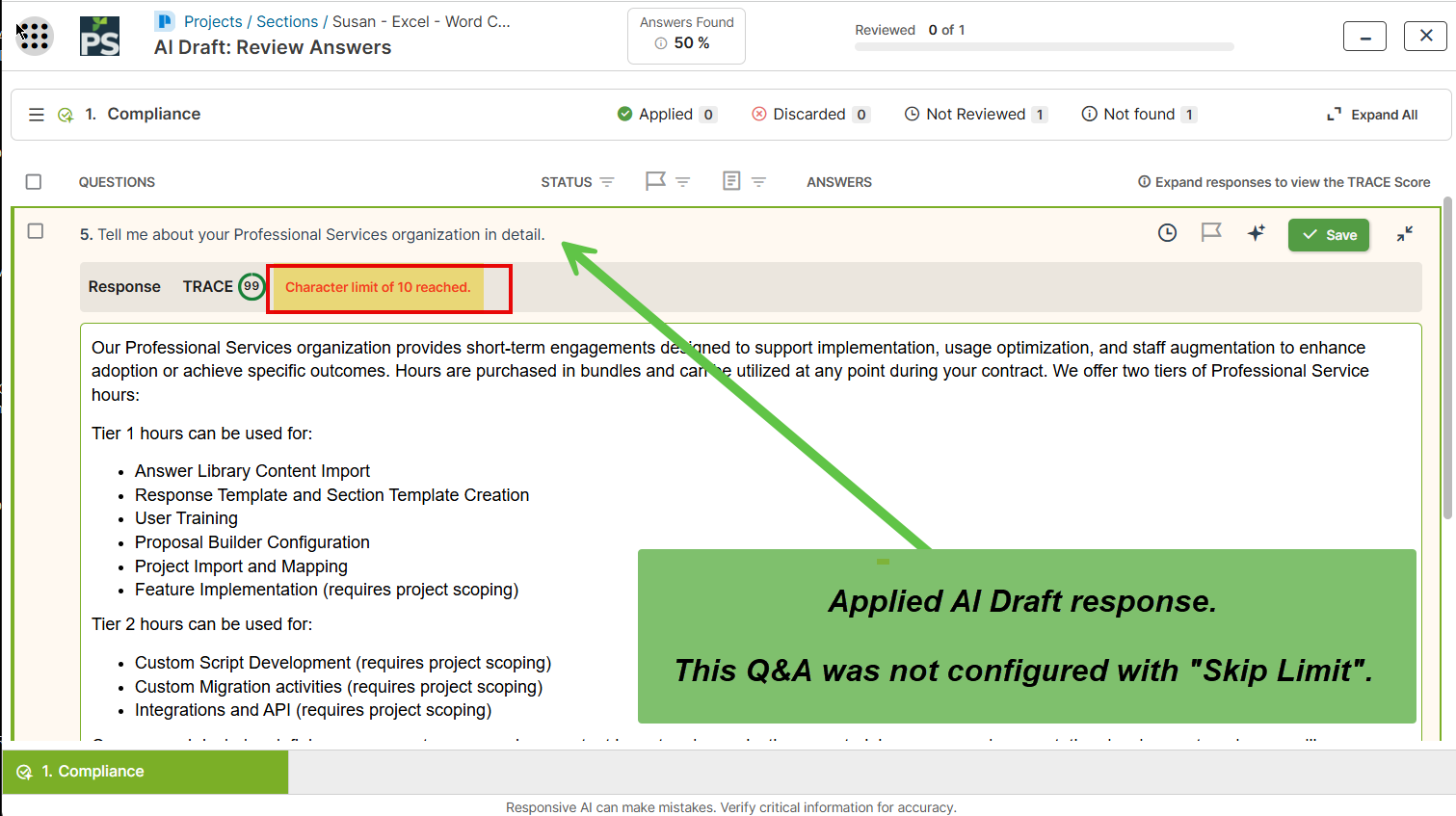Click the breadcrumb project icon before Projects

click(x=165, y=21)
